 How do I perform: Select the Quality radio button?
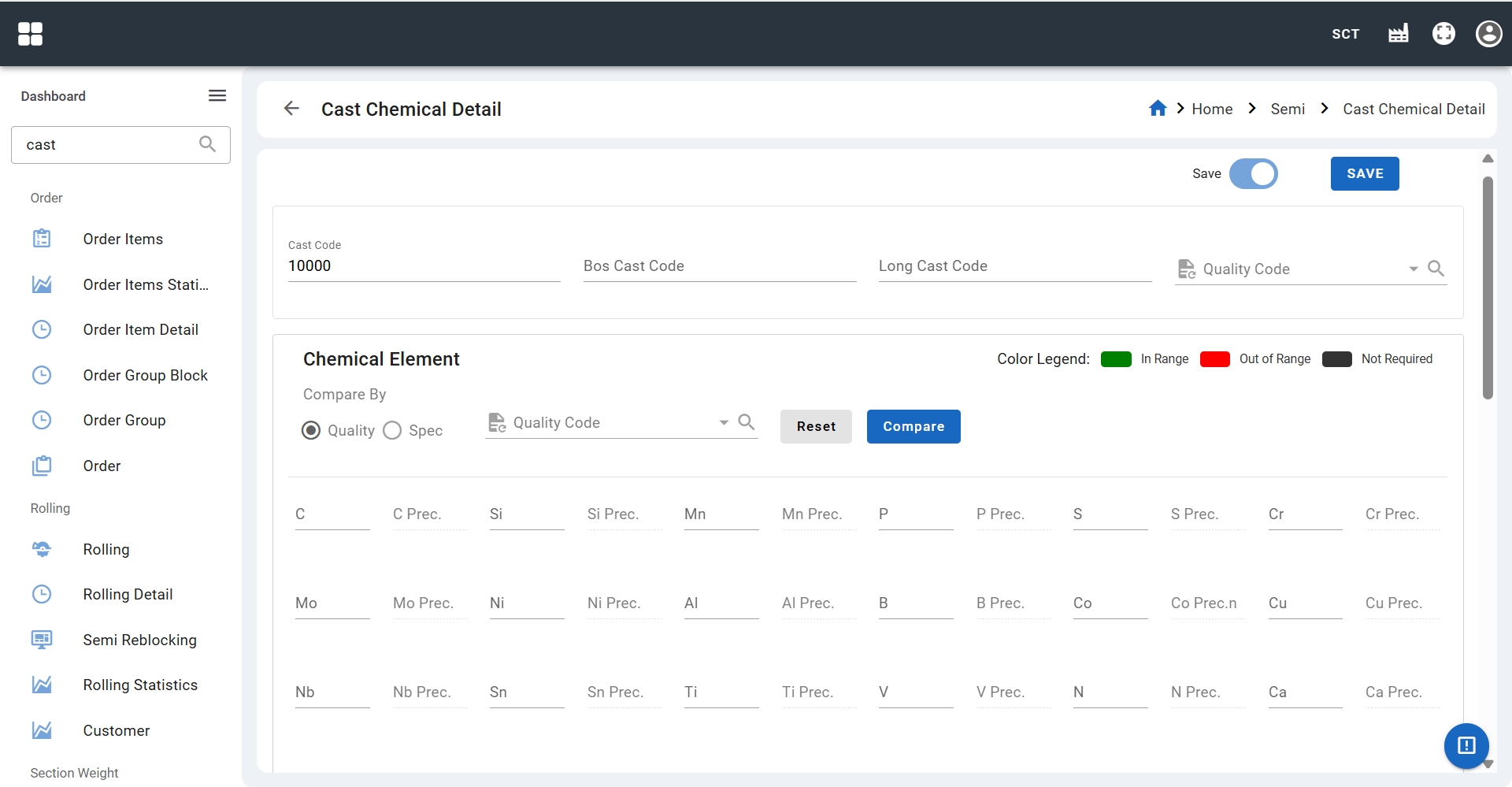tap(311, 430)
